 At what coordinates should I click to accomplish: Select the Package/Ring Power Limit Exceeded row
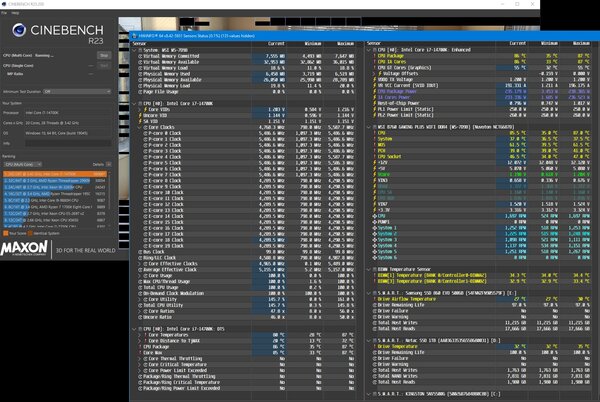tap(246, 388)
